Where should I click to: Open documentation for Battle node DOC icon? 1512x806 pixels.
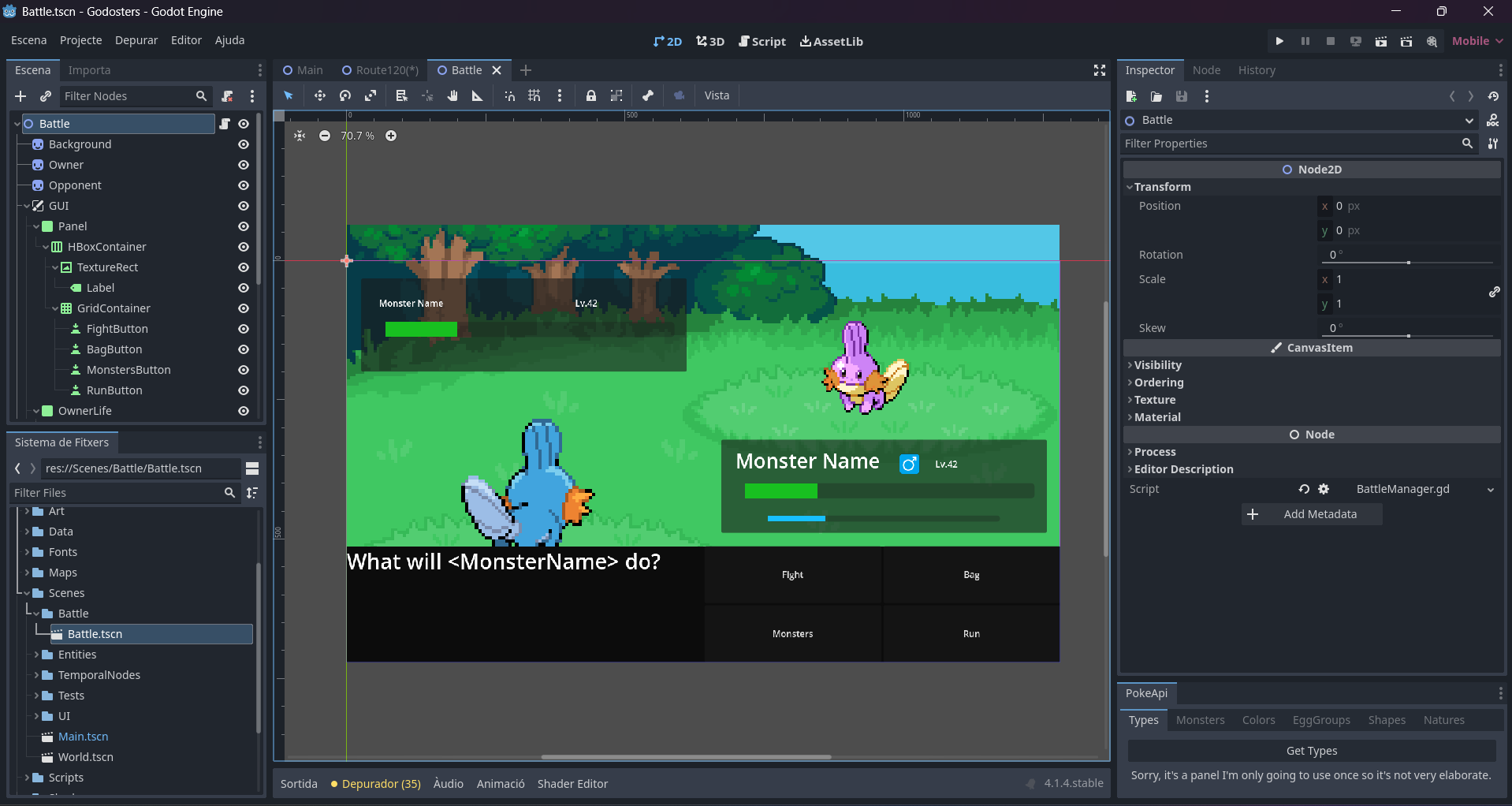tap(1492, 120)
